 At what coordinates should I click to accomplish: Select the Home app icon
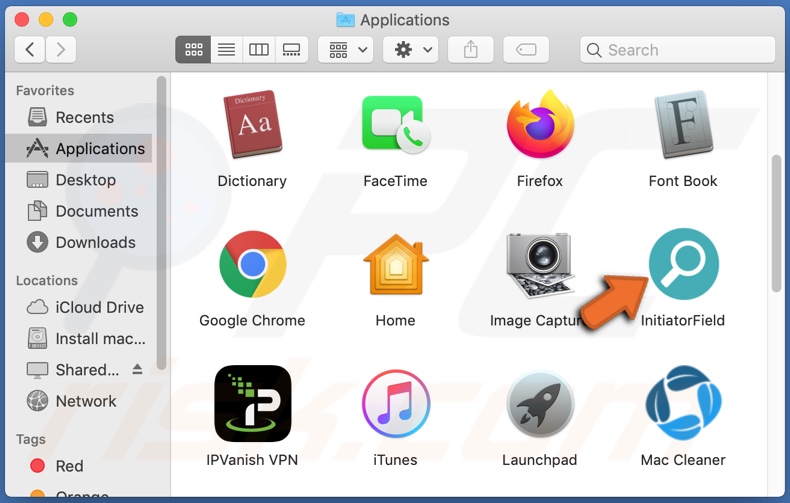[x=396, y=264]
